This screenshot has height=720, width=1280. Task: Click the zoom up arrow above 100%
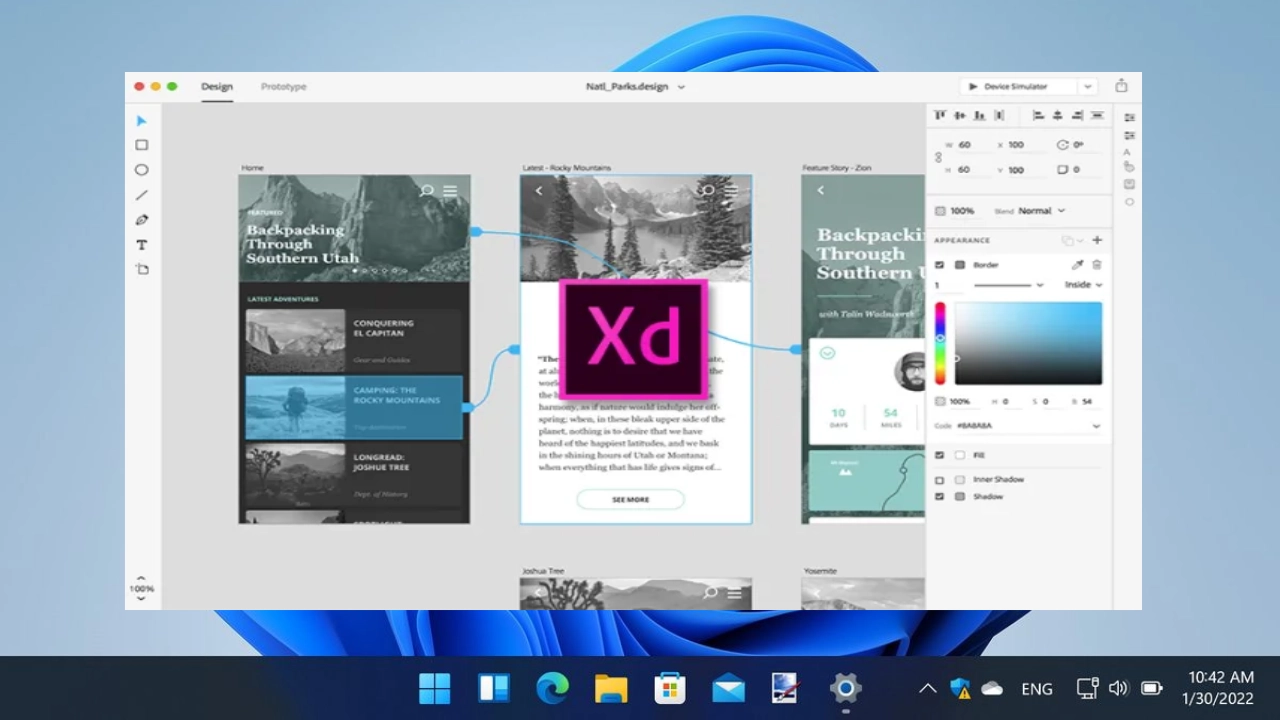tap(141, 578)
